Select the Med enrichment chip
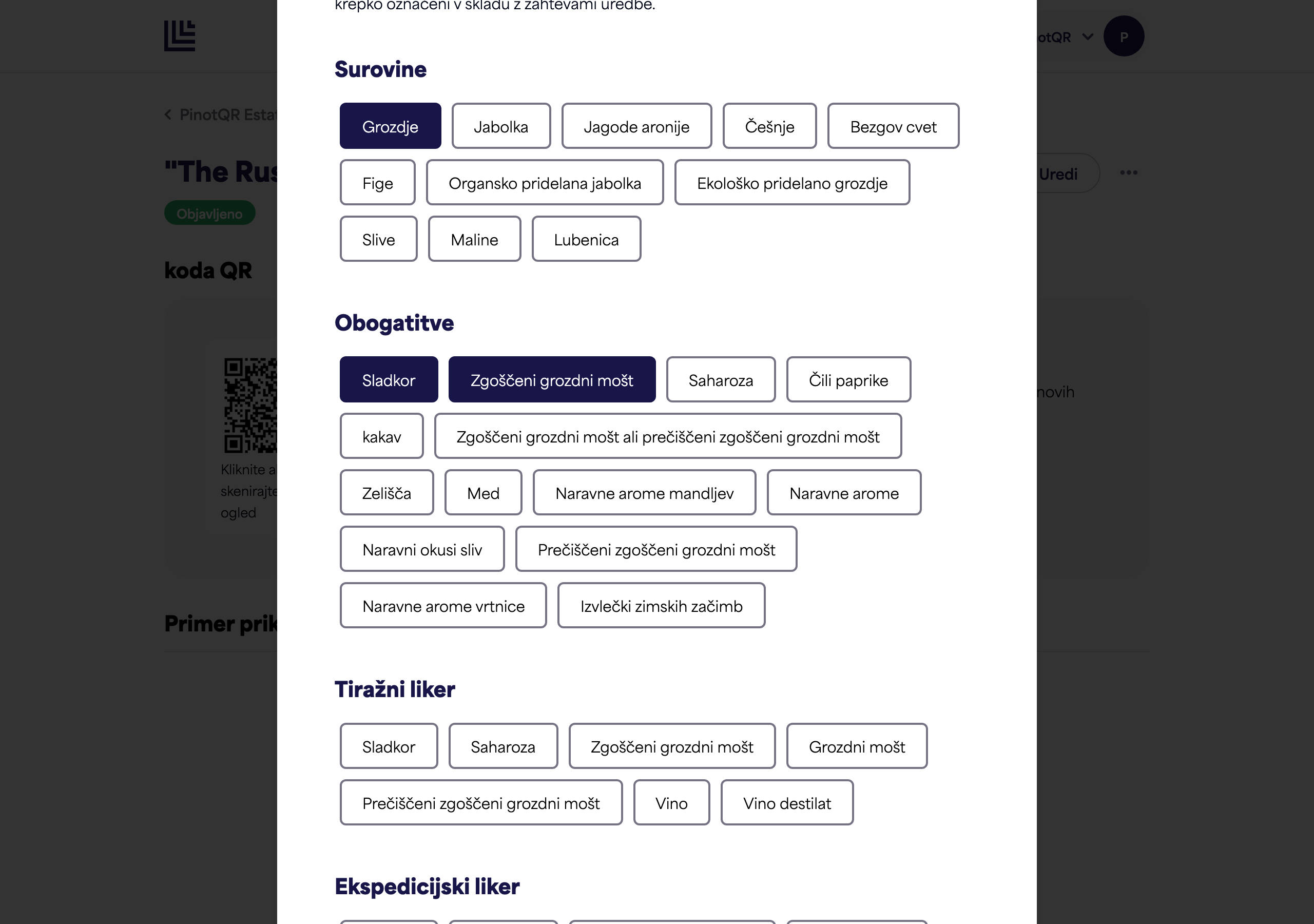 coord(483,492)
